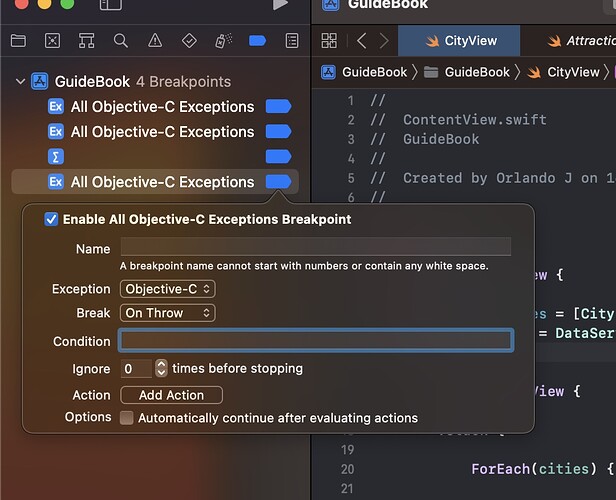Open the related items grid menu
Viewport: 616px width, 500px height.
329,40
